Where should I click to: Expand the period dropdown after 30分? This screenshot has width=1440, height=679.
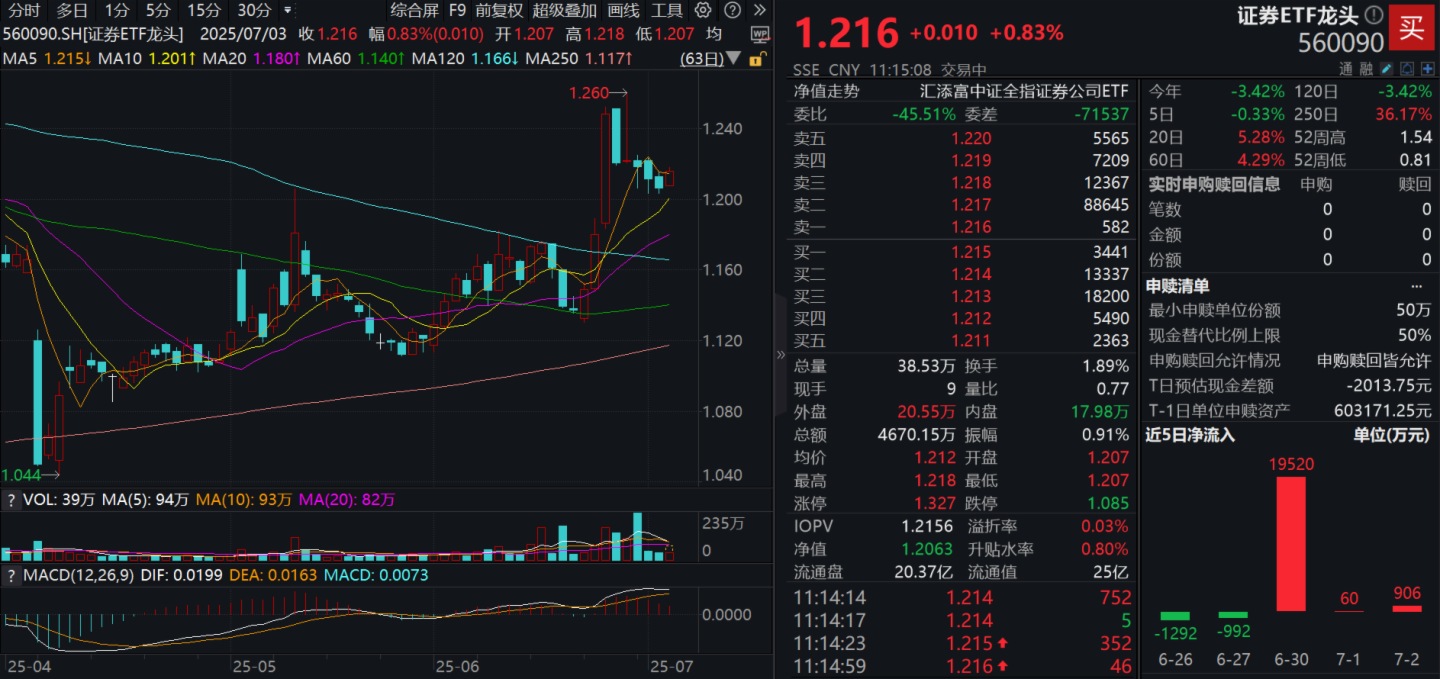pyautogui.click(x=288, y=11)
